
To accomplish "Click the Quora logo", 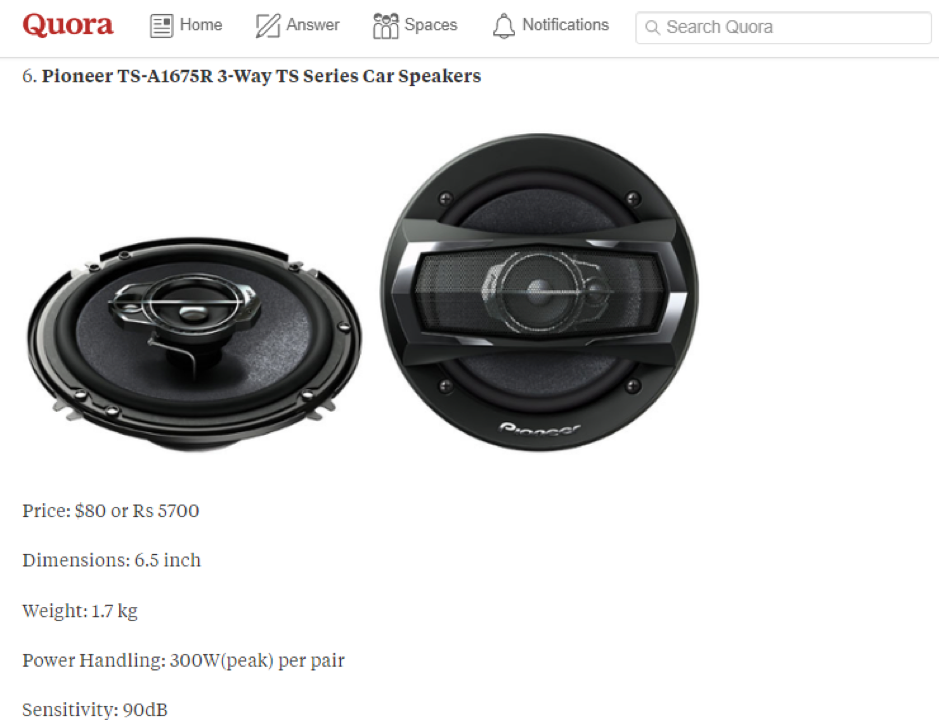I will [x=68, y=25].
